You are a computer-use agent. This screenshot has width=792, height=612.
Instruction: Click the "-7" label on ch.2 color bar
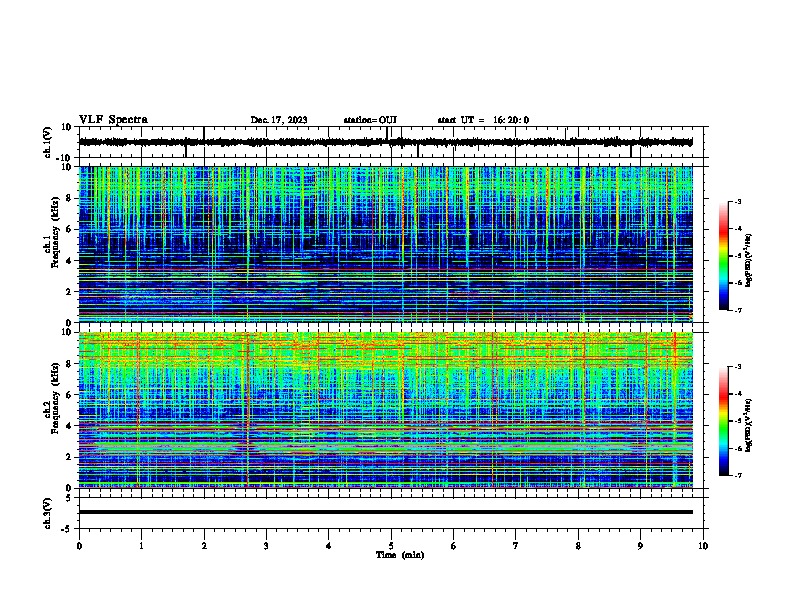click(x=737, y=476)
